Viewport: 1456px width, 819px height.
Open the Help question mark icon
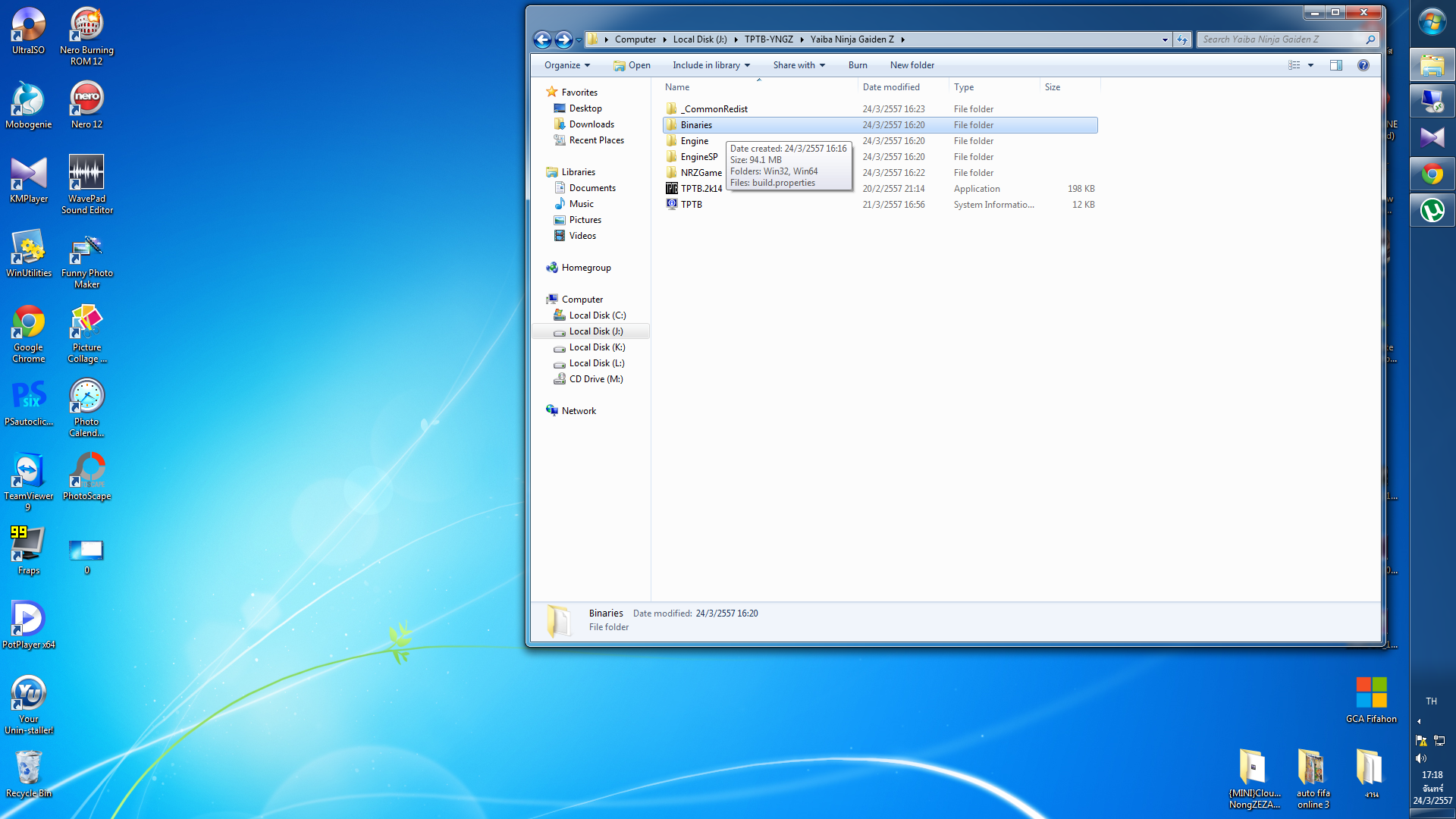coord(1363,65)
